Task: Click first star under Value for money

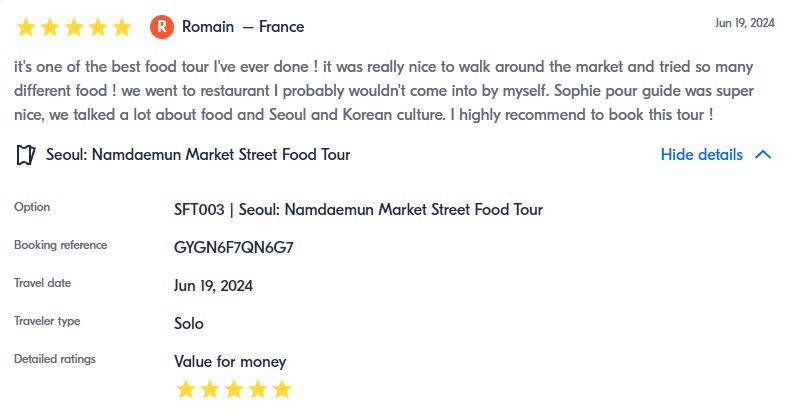Action: [x=185, y=389]
